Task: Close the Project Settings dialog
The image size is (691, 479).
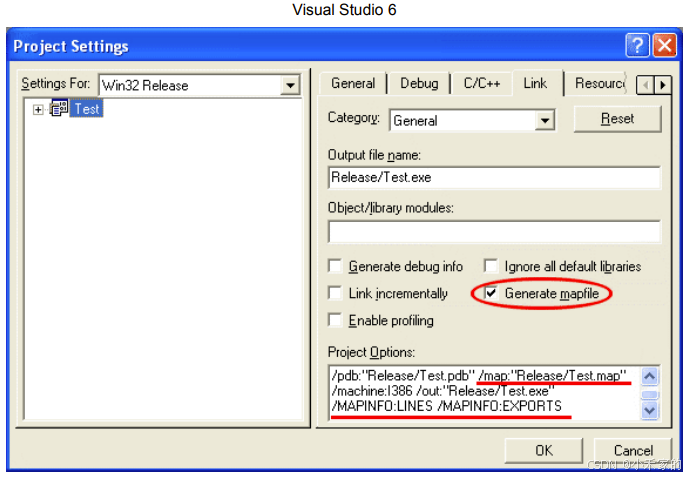Action: (x=665, y=45)
